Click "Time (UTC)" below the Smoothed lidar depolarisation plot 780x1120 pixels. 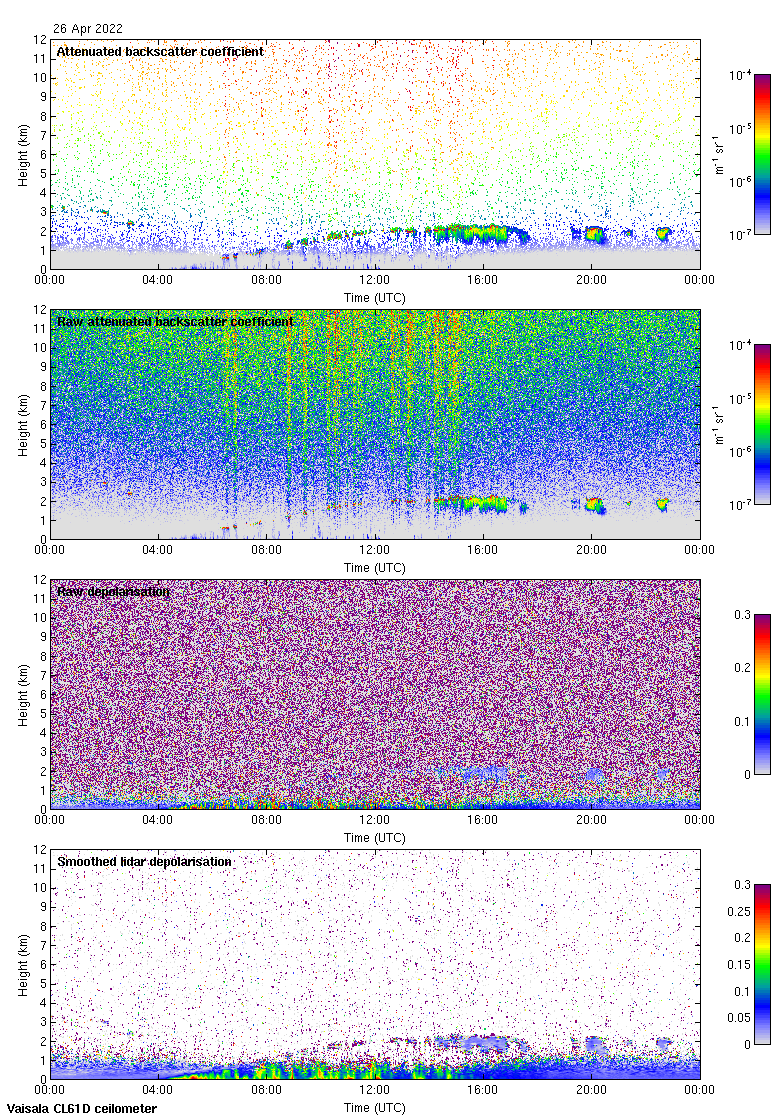[x=374, y=1108]
